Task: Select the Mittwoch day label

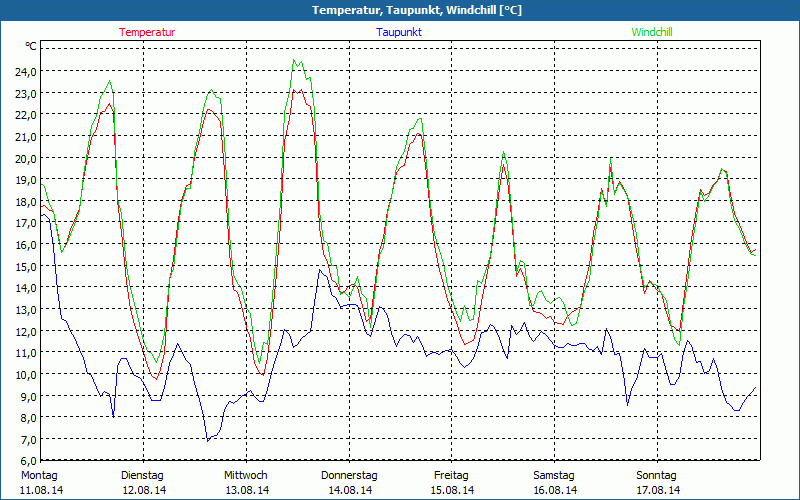Action: (x=245, y=475)
